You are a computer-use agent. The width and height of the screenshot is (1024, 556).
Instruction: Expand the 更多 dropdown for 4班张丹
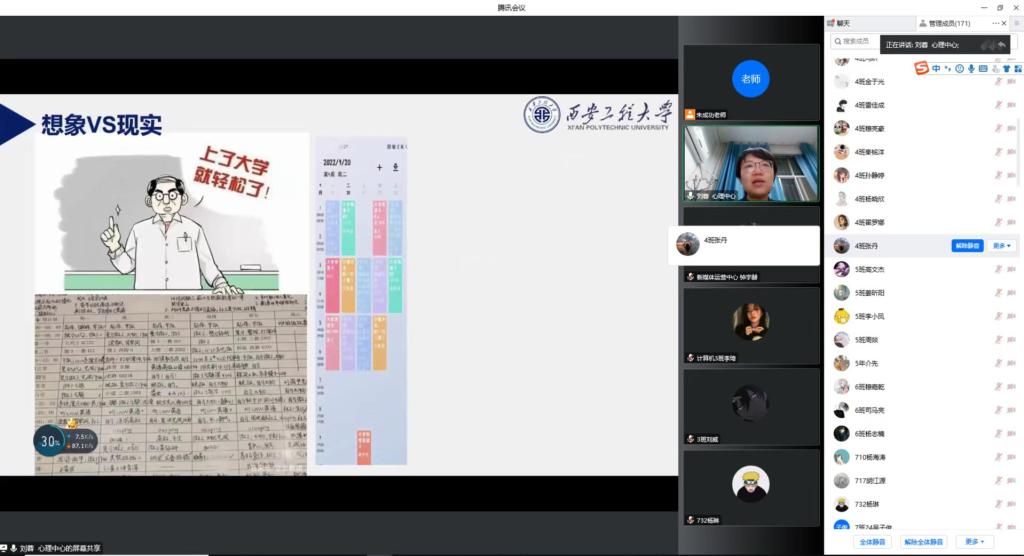pyautogui.click(x=1002, y=245)
